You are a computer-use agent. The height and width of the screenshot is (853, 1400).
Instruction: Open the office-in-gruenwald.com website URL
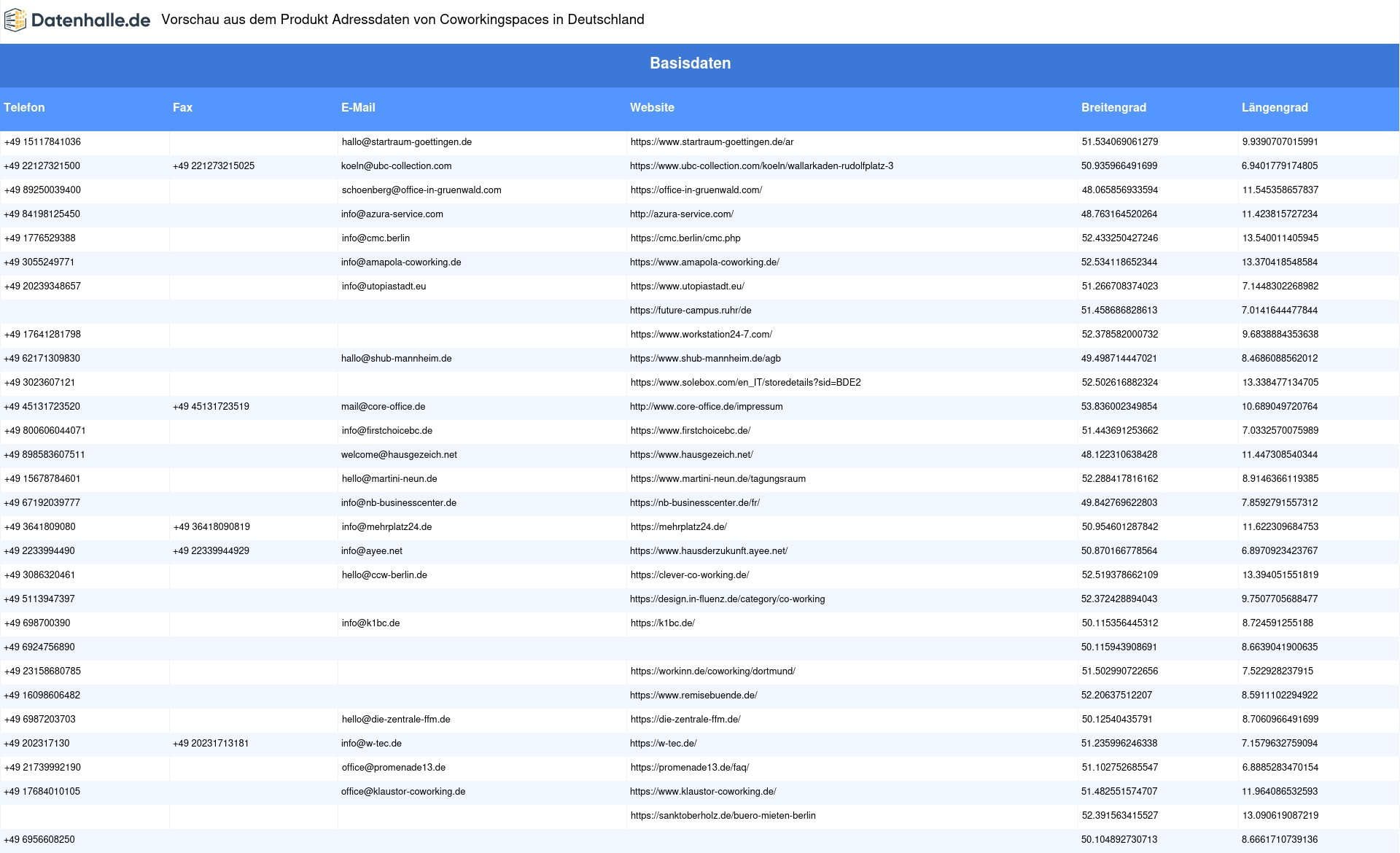[696, 190]
